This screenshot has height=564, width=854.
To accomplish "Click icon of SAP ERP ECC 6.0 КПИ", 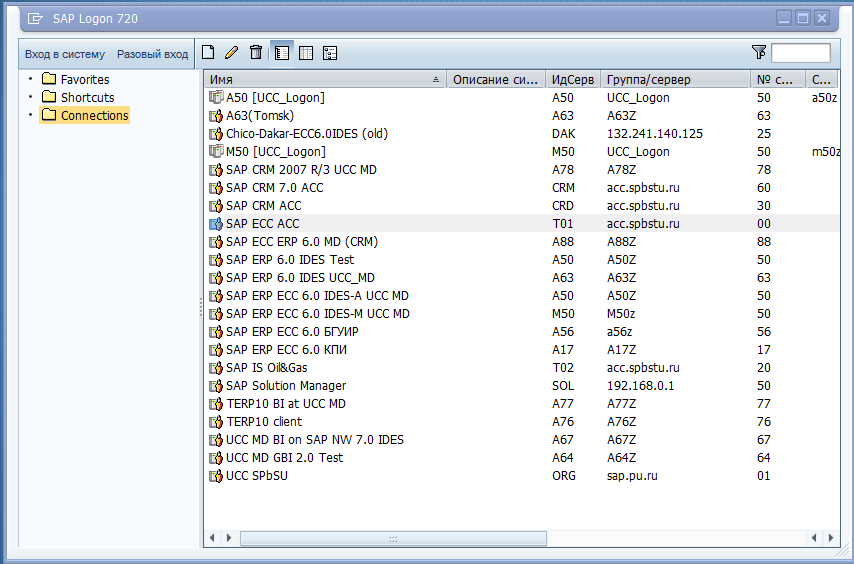I will pos(216,349).
